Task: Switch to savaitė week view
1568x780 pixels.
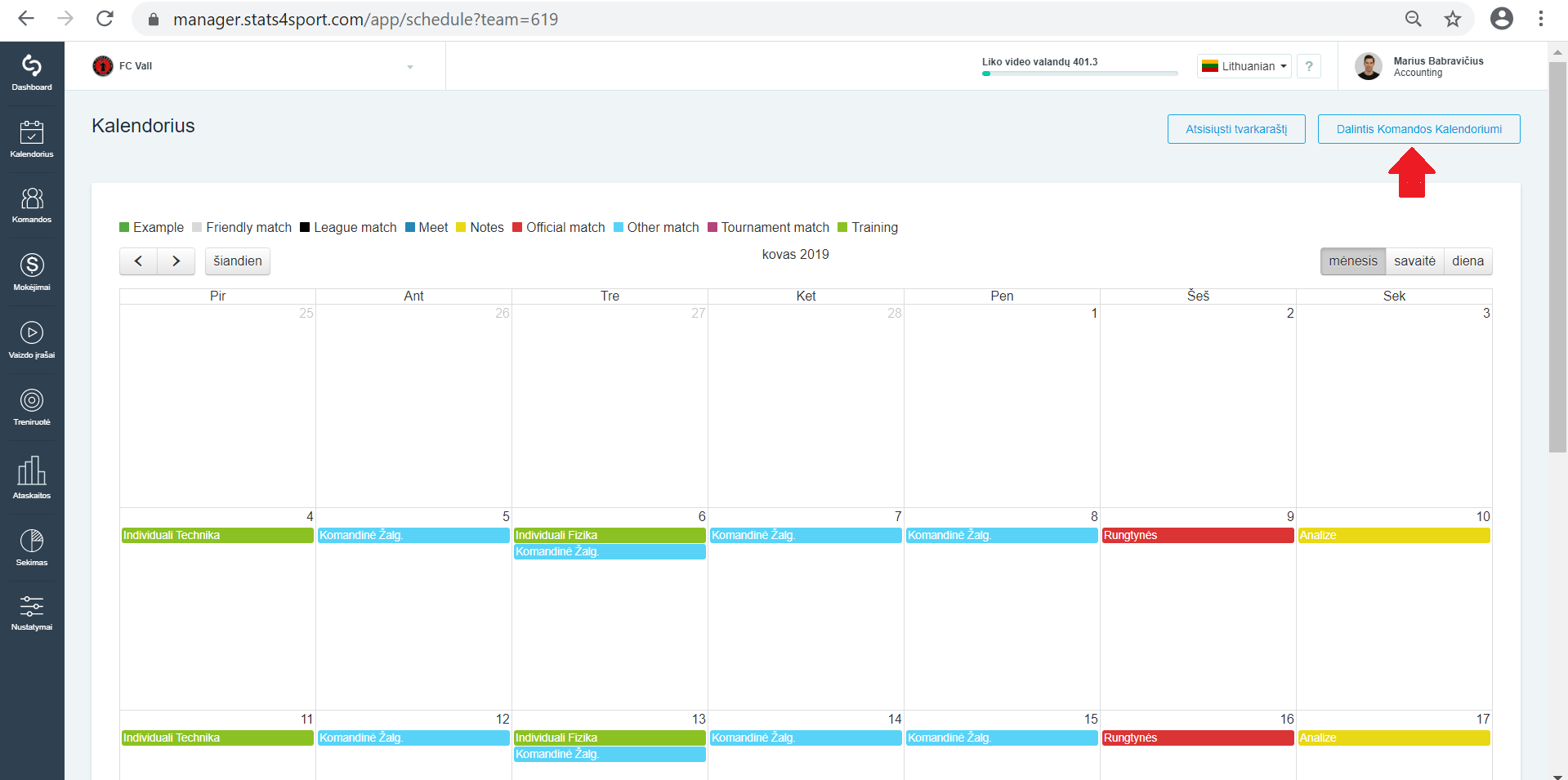Action: [x=1414, y=261]
